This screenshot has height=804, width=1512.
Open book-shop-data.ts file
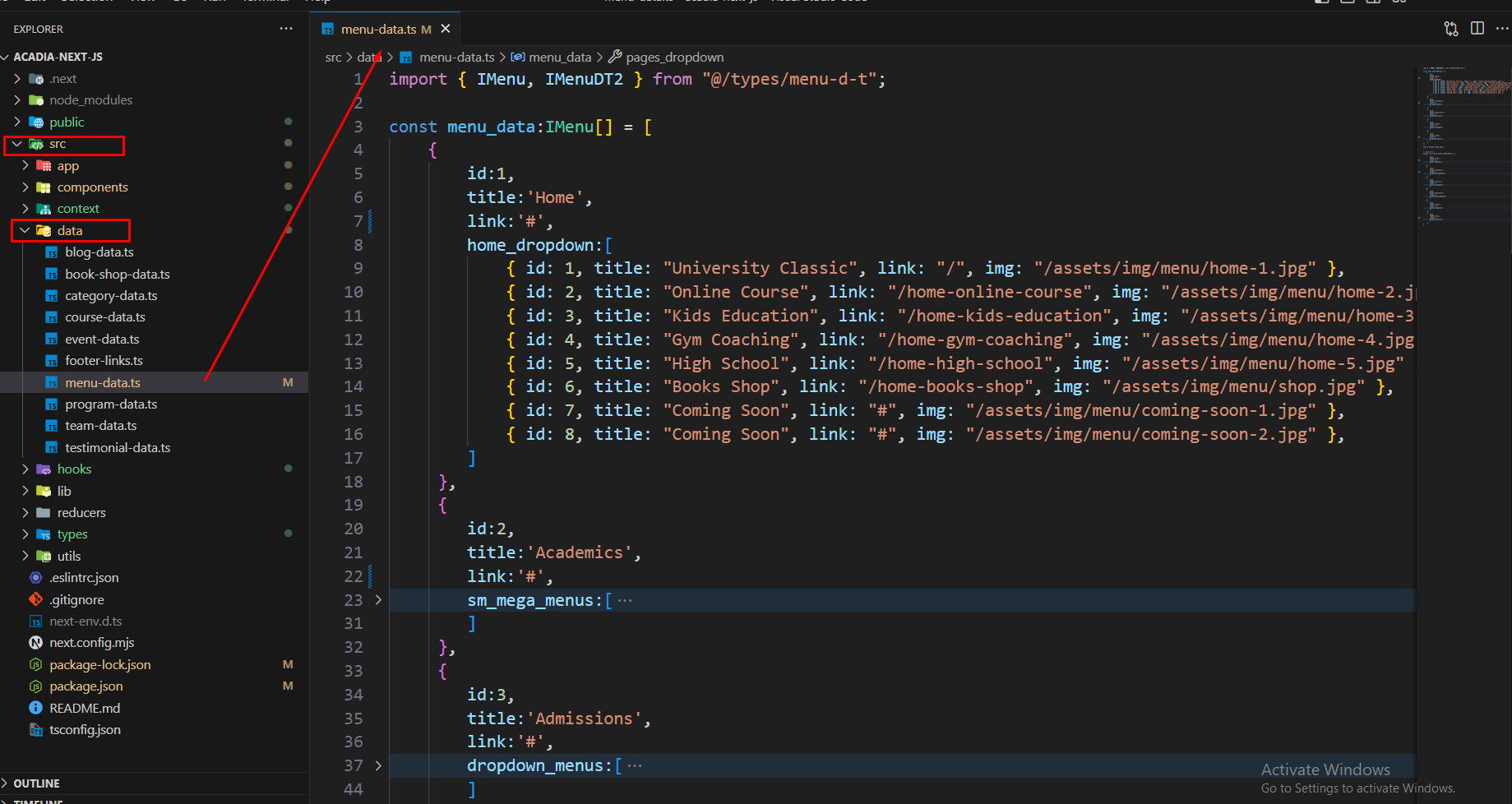pyautogui.click(x=118, y=274)
